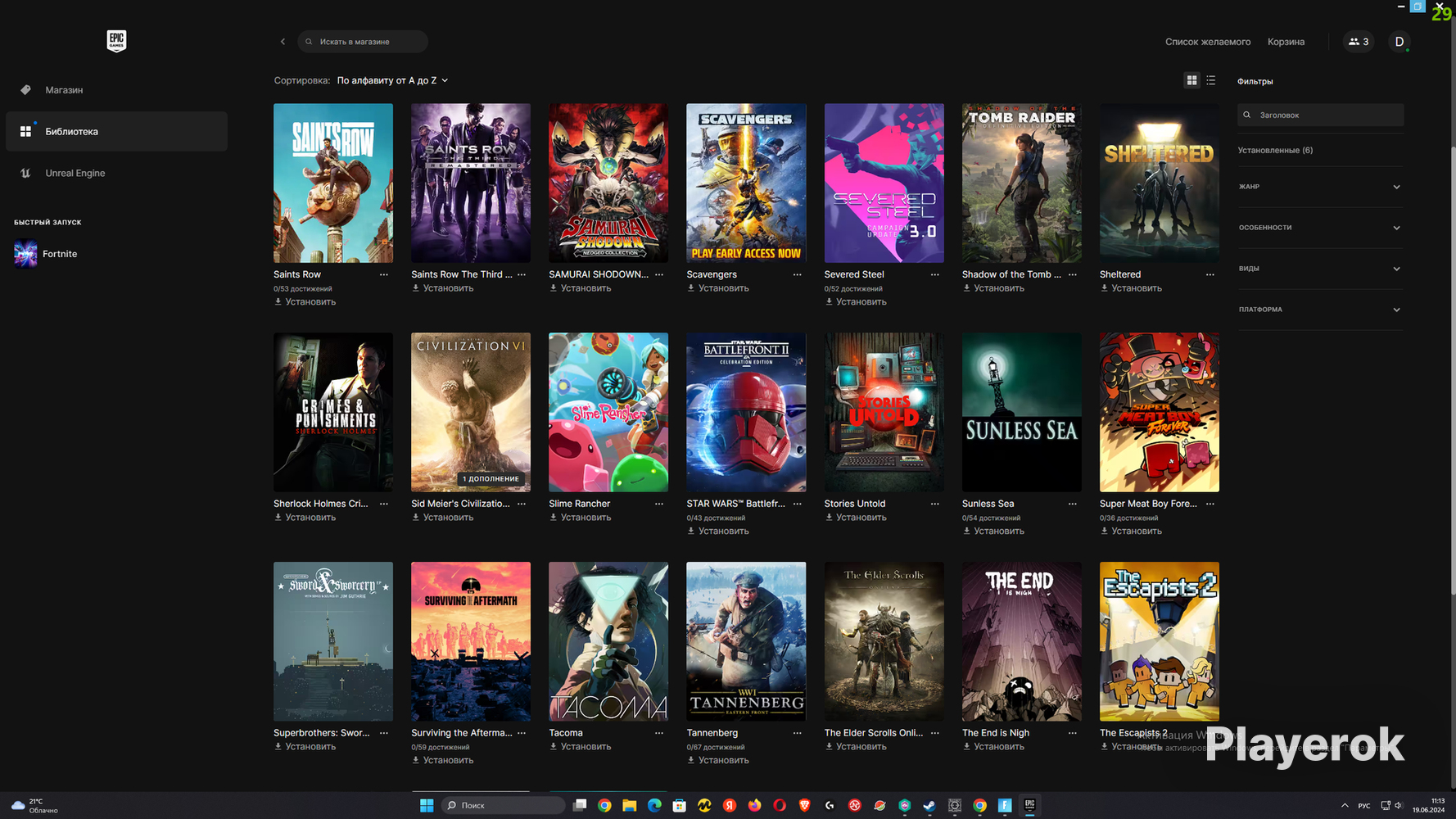
Task: Open more options for Severed Steel
Action: [x=934, y=274]
